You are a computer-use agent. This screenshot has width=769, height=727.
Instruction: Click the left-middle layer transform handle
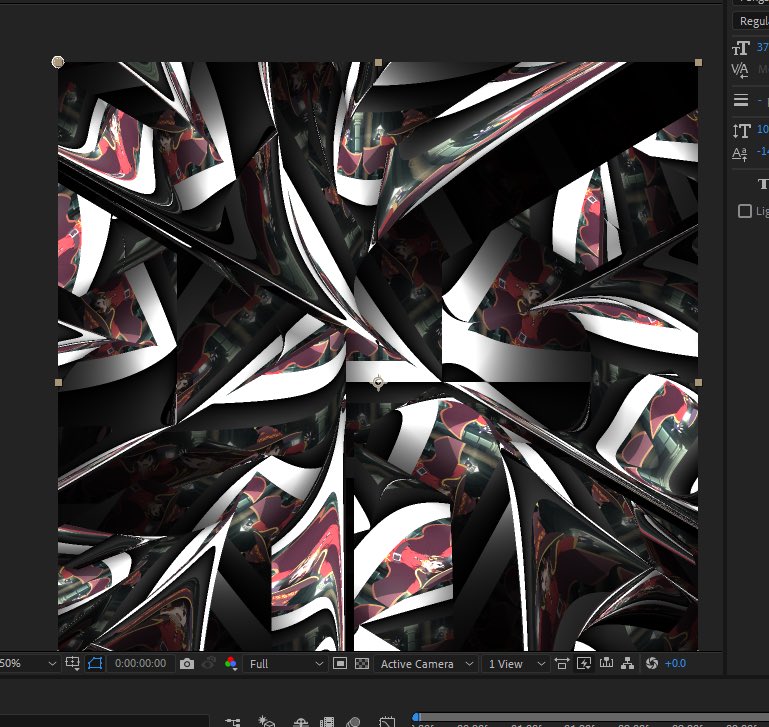[x=58, y=382]
